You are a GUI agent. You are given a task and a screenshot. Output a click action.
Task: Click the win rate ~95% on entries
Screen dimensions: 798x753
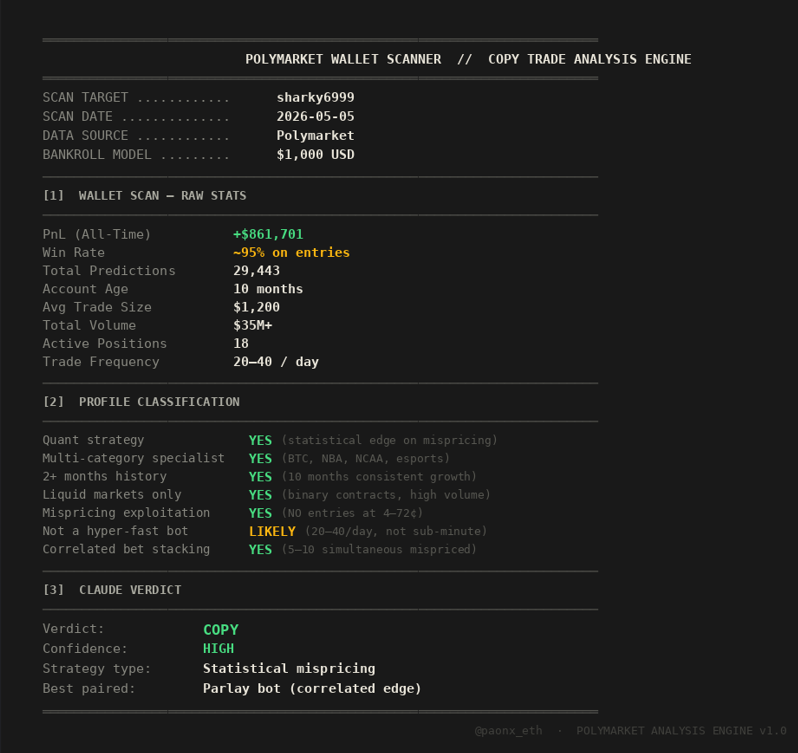pyautogui.click(x=292, y=253)
